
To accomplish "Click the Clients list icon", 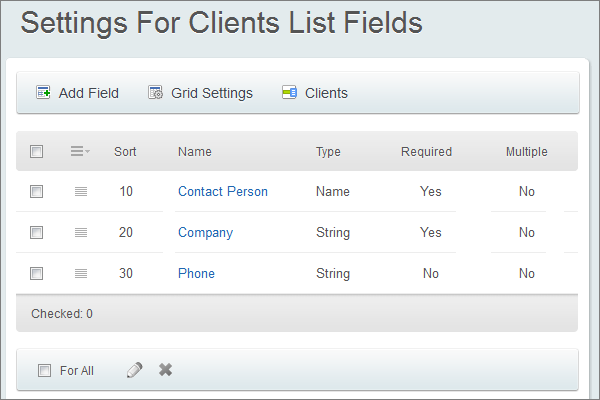I will click(x=289, y=93).
